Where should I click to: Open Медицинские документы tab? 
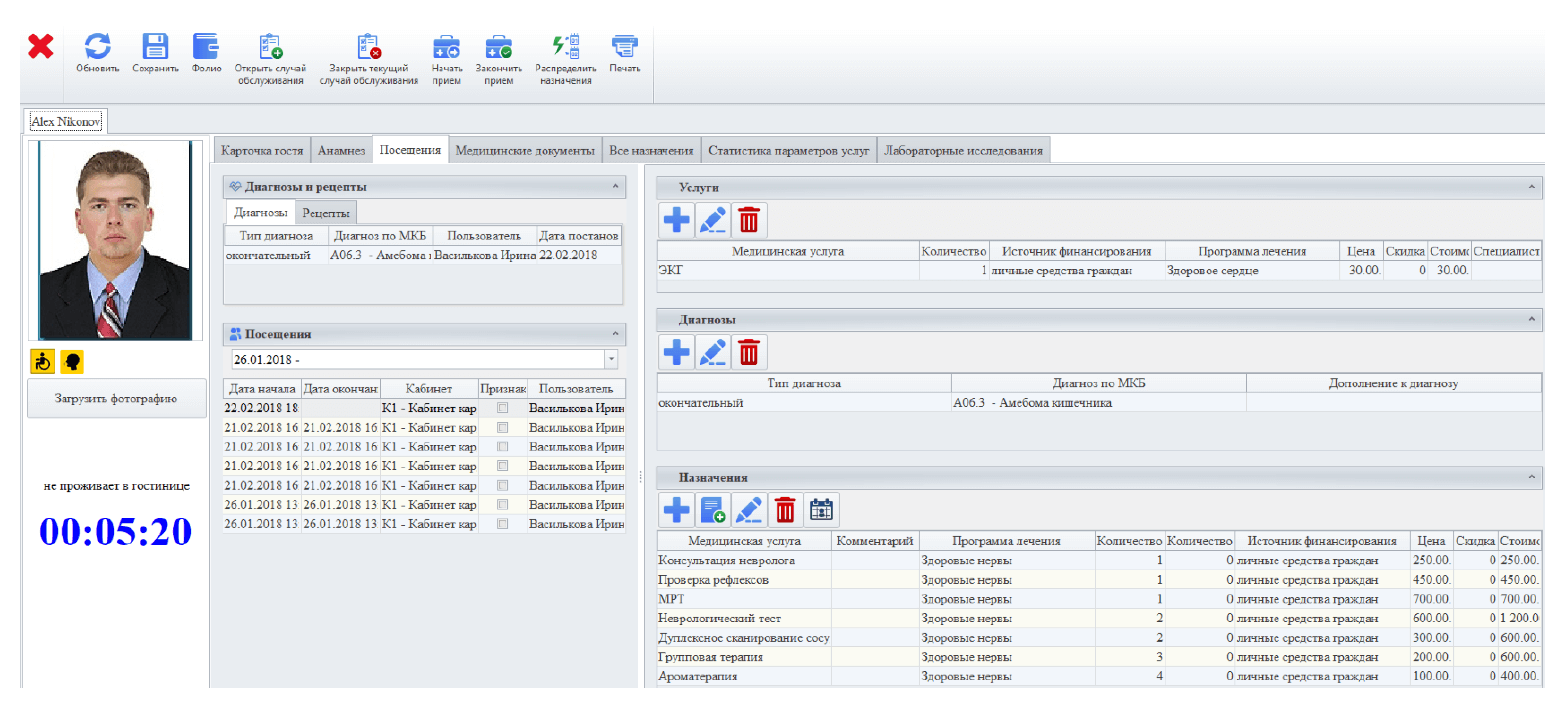coord(525,150)
